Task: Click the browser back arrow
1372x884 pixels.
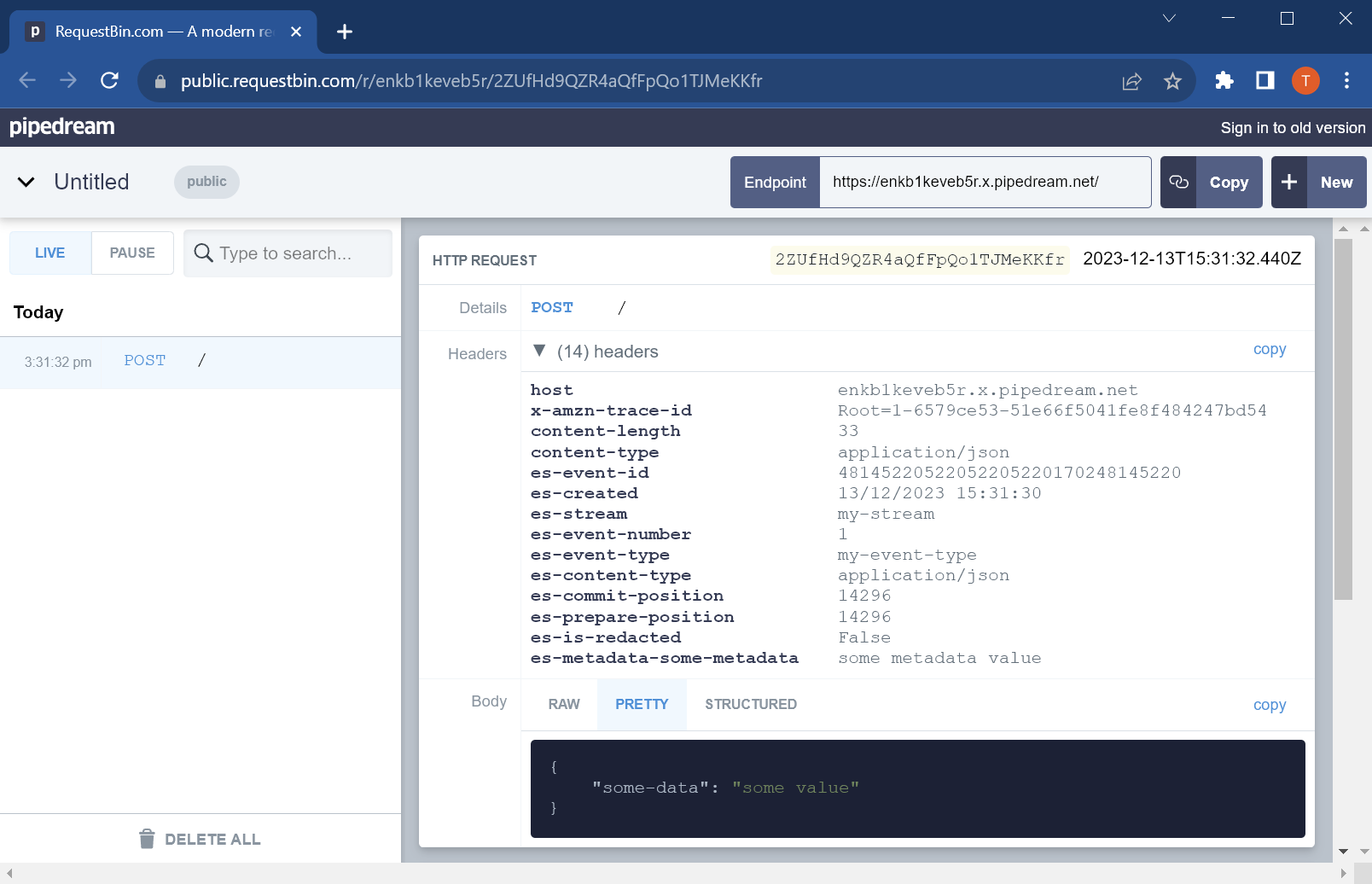Action: pyautogui.click(x=27, y=80)
